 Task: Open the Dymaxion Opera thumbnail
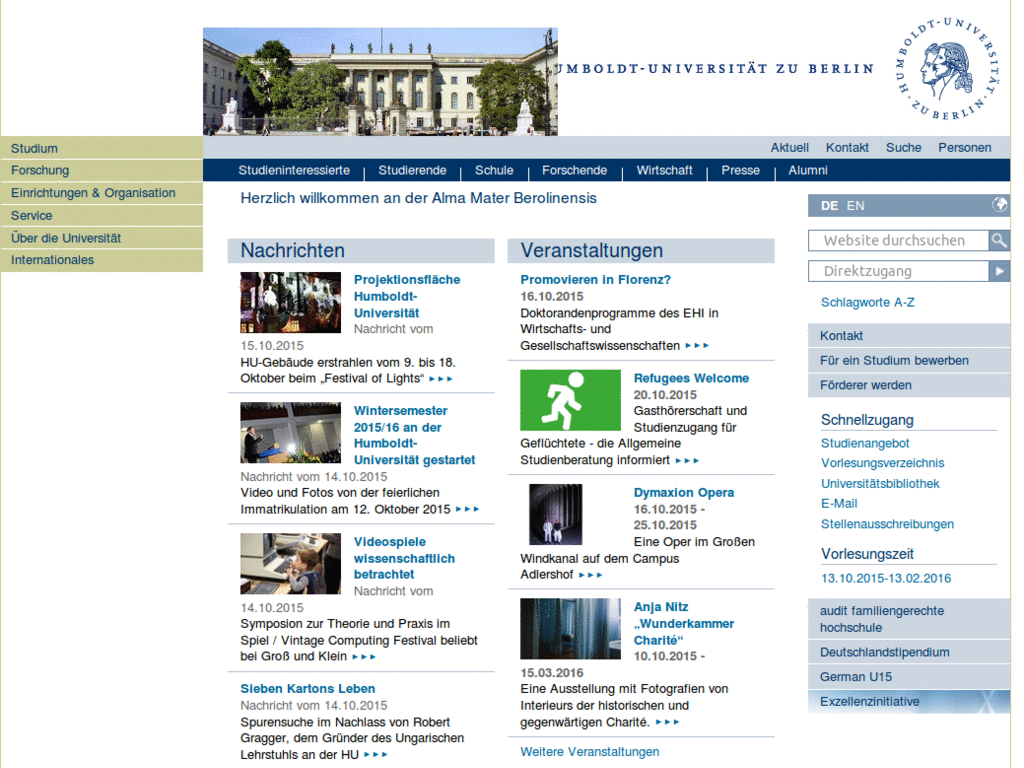[556, 515]
